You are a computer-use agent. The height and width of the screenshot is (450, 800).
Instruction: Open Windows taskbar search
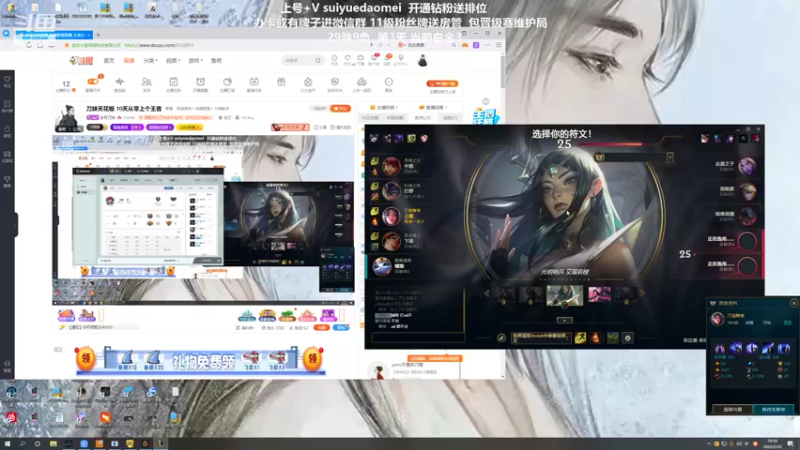tap(22, 444)
